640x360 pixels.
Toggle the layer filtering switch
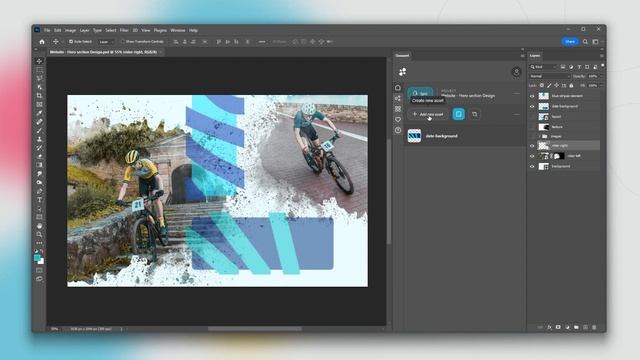[x=603, y=66]
